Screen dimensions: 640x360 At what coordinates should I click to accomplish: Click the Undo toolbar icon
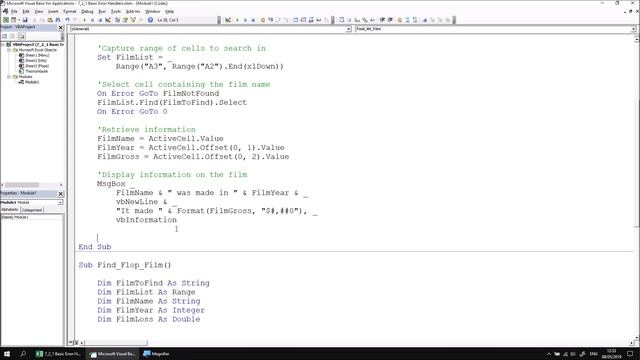pyautogui.click(x=67, y=20)
